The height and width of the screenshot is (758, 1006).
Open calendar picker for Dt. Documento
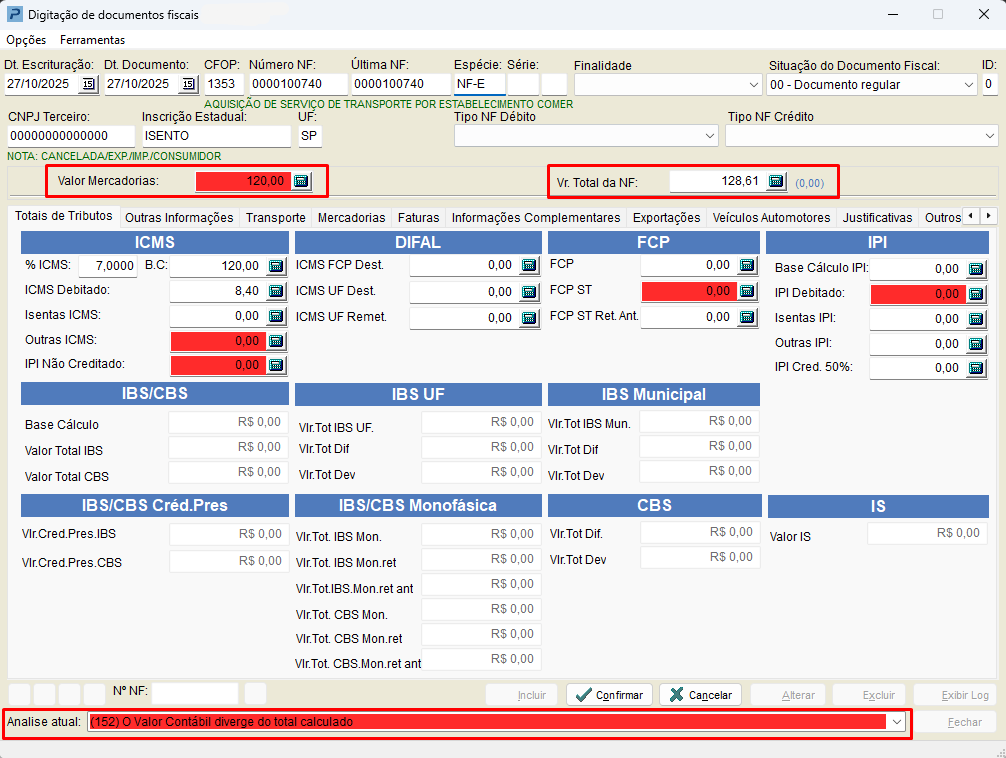188,84
